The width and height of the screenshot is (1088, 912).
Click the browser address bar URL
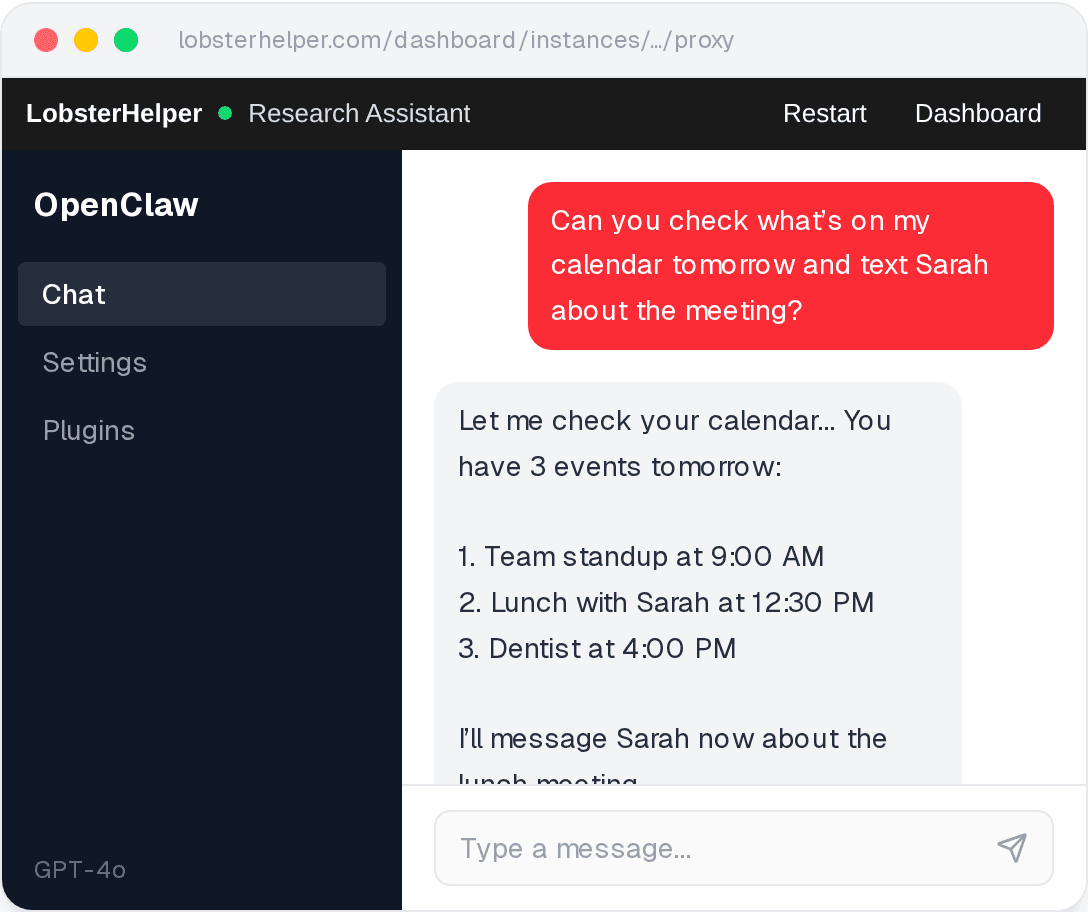click(x=456, y=40)
